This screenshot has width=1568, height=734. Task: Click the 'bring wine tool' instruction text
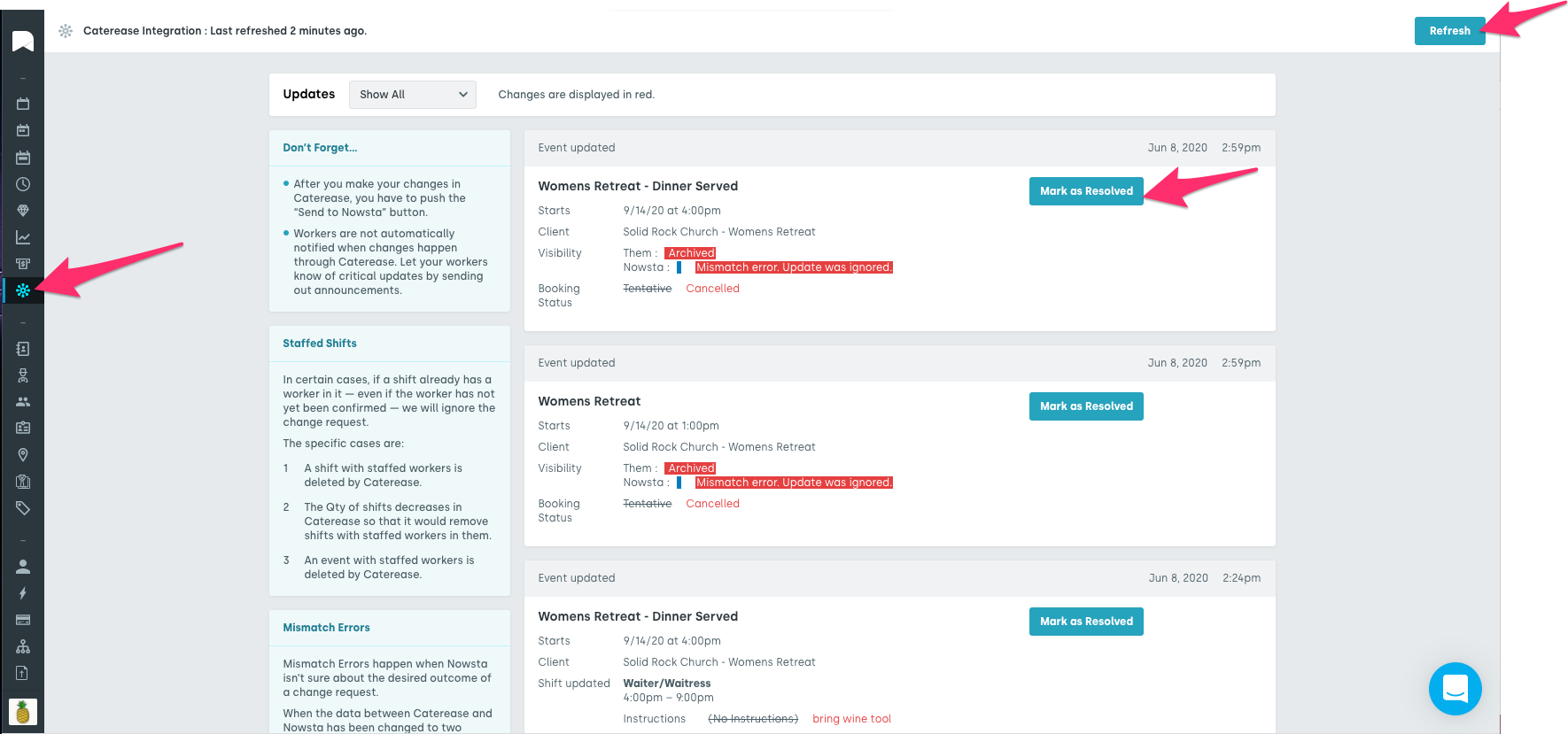point(851,719)
